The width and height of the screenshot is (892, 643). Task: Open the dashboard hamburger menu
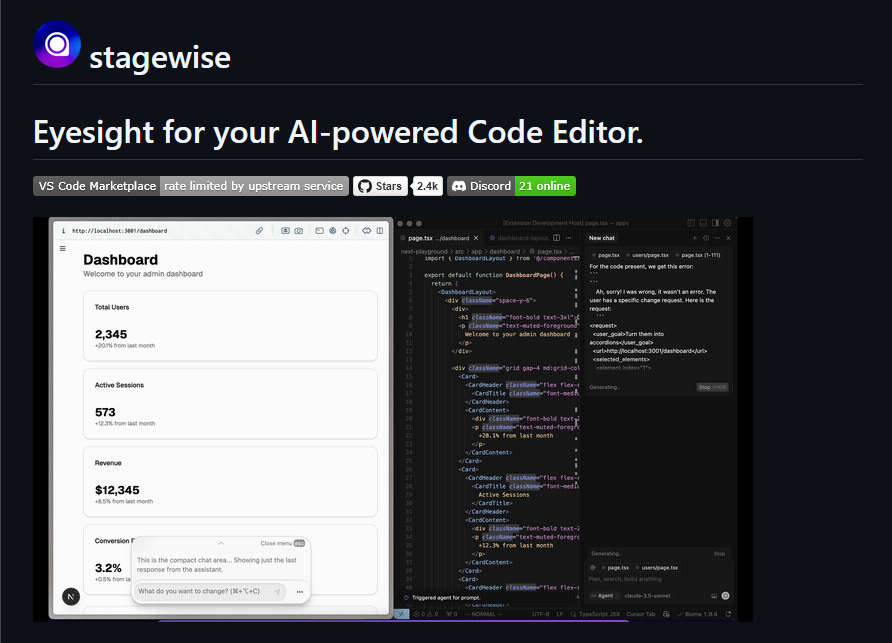coord(63,249)
